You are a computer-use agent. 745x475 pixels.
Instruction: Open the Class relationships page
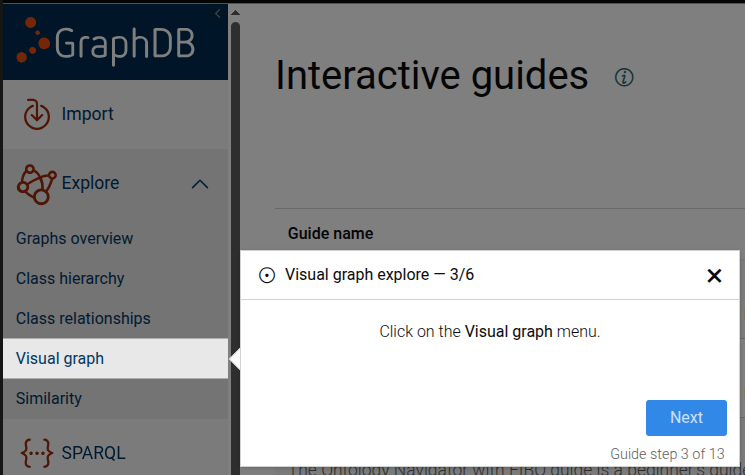click(x=83, y=318)
